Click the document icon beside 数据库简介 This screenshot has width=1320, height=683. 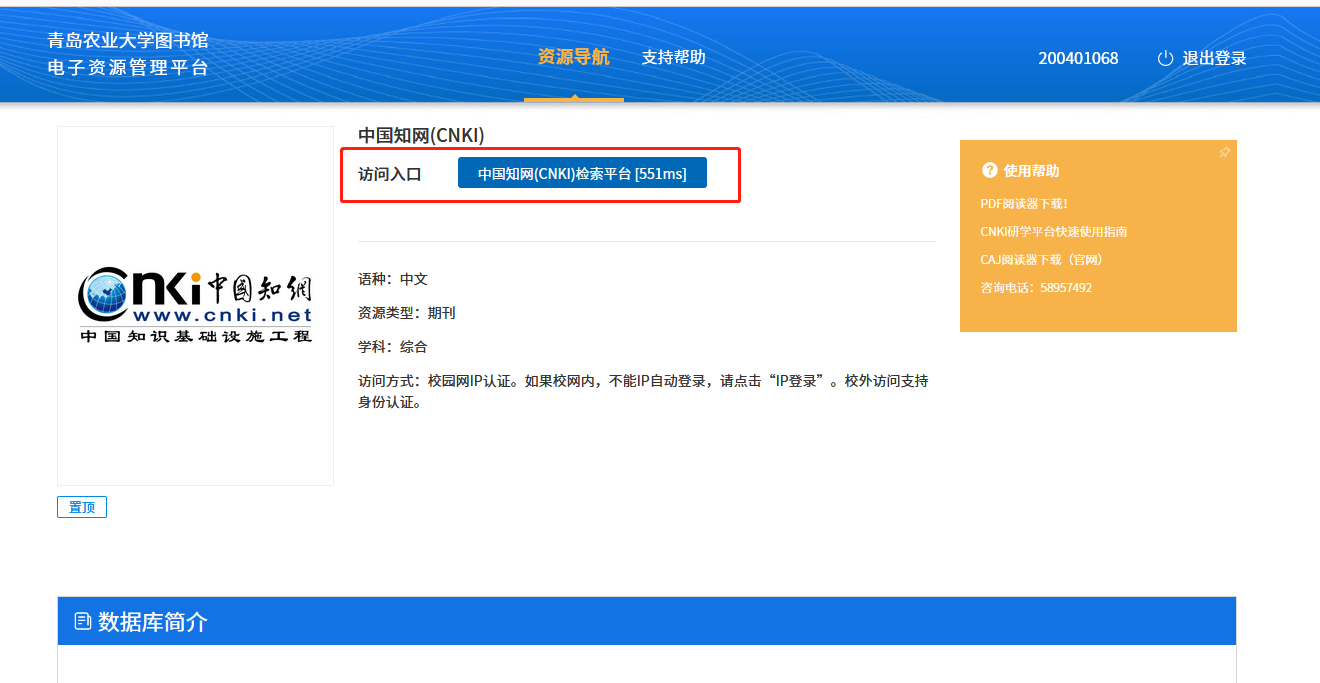click(83, 622)
